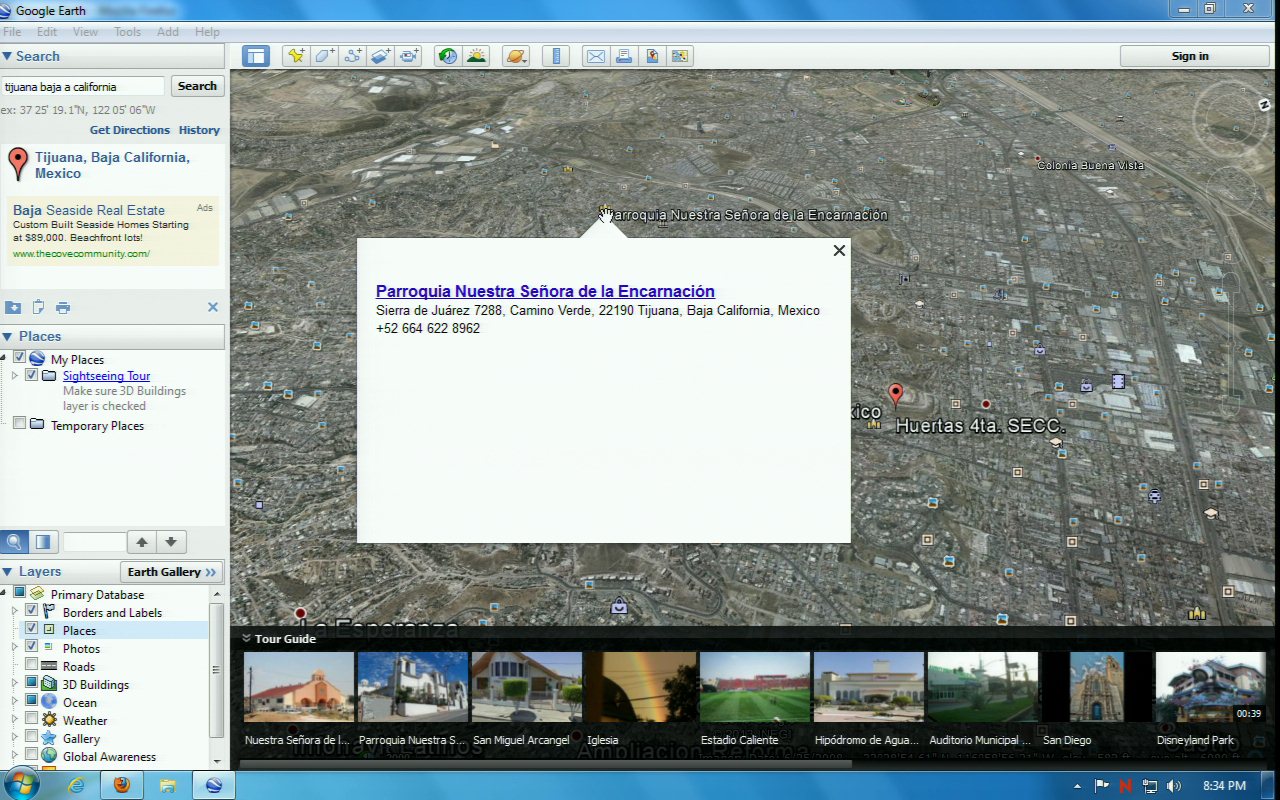
Task: Show historical imagery with the clock icon
Action: coord(448,56)
